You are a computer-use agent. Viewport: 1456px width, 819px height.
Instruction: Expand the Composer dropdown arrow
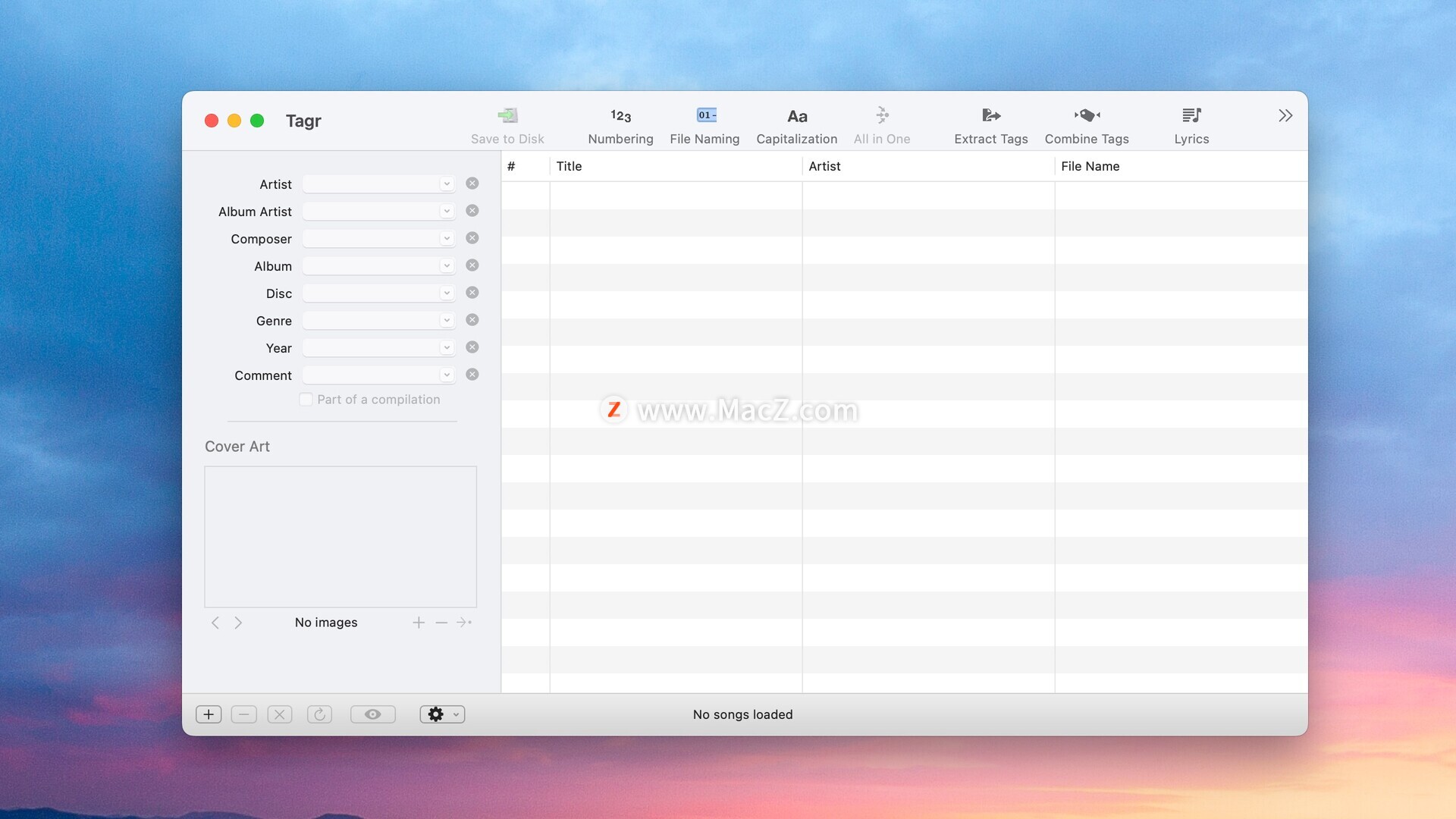pos(447,238)
